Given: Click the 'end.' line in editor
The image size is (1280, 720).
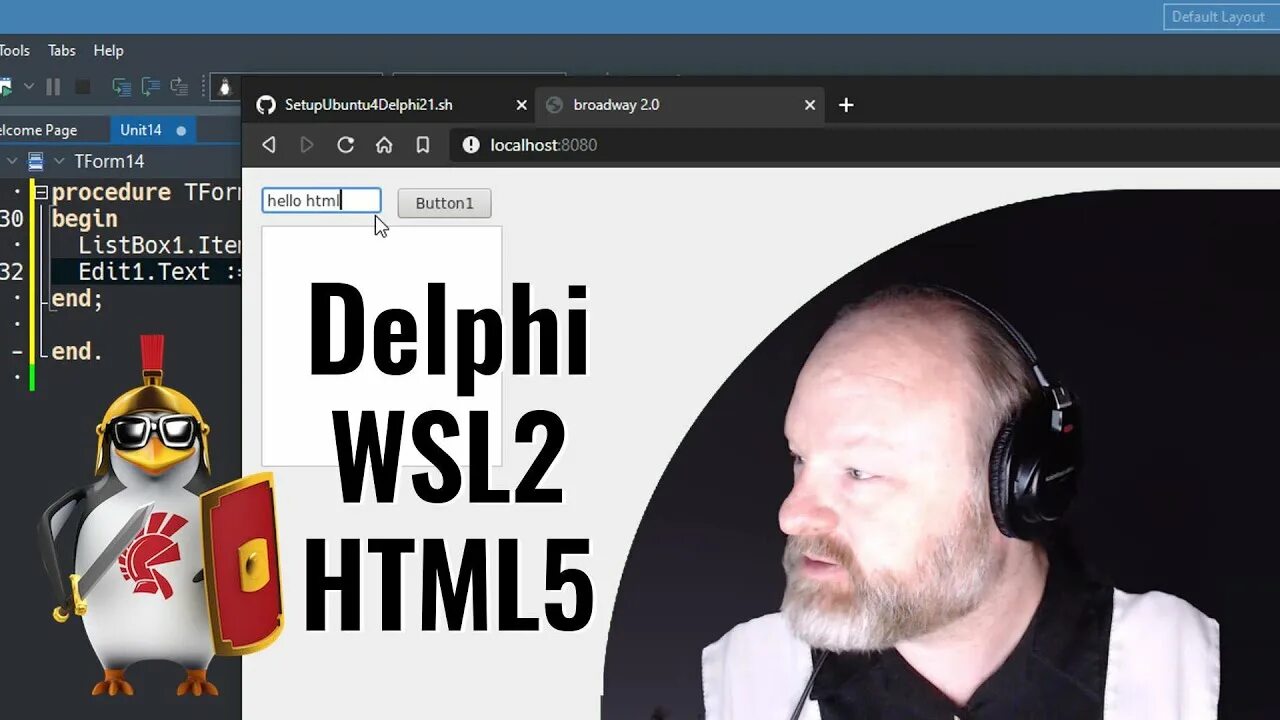Looking at the screenshot, I should (78, 351).
